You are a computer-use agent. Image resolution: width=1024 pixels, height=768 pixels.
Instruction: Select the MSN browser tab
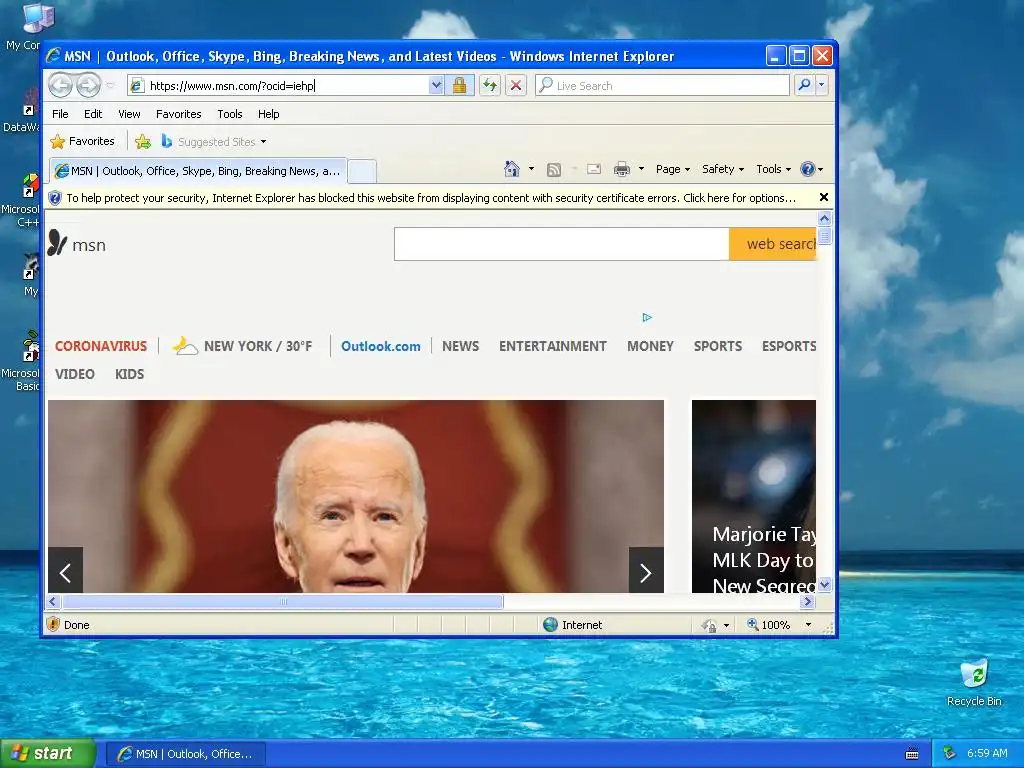point(198,171)
